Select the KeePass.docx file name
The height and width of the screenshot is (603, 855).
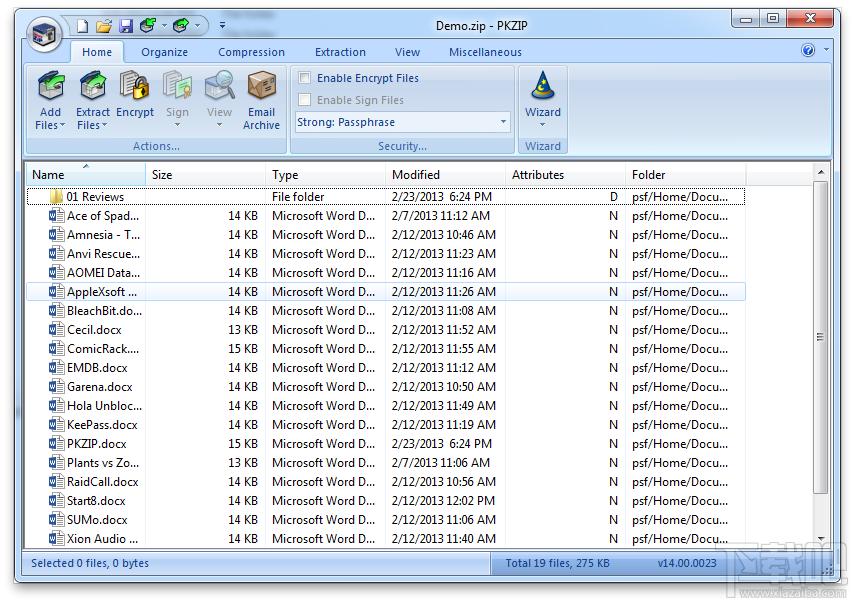click(102, 425)
